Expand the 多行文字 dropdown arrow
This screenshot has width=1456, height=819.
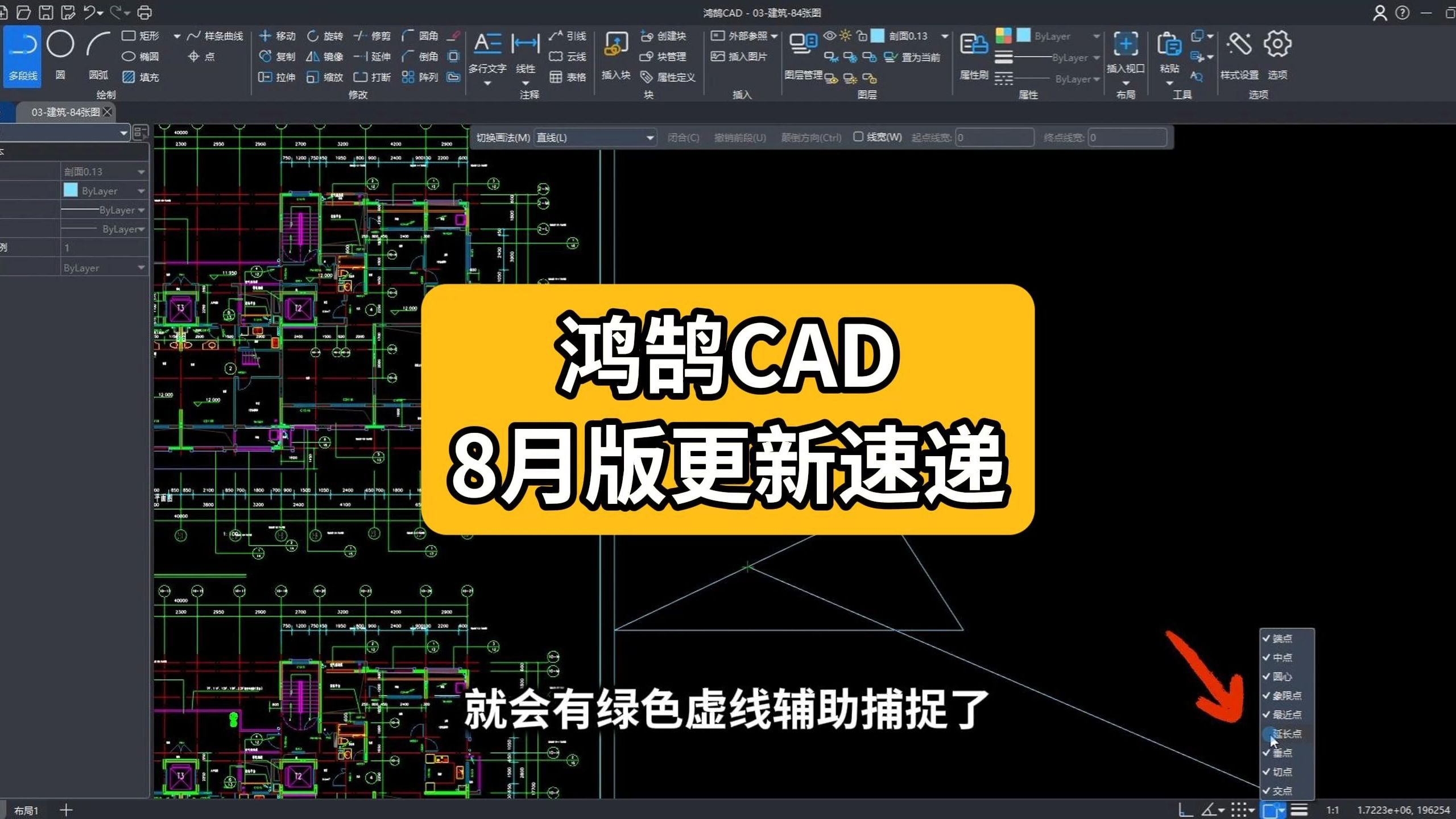tap(487, 84)
